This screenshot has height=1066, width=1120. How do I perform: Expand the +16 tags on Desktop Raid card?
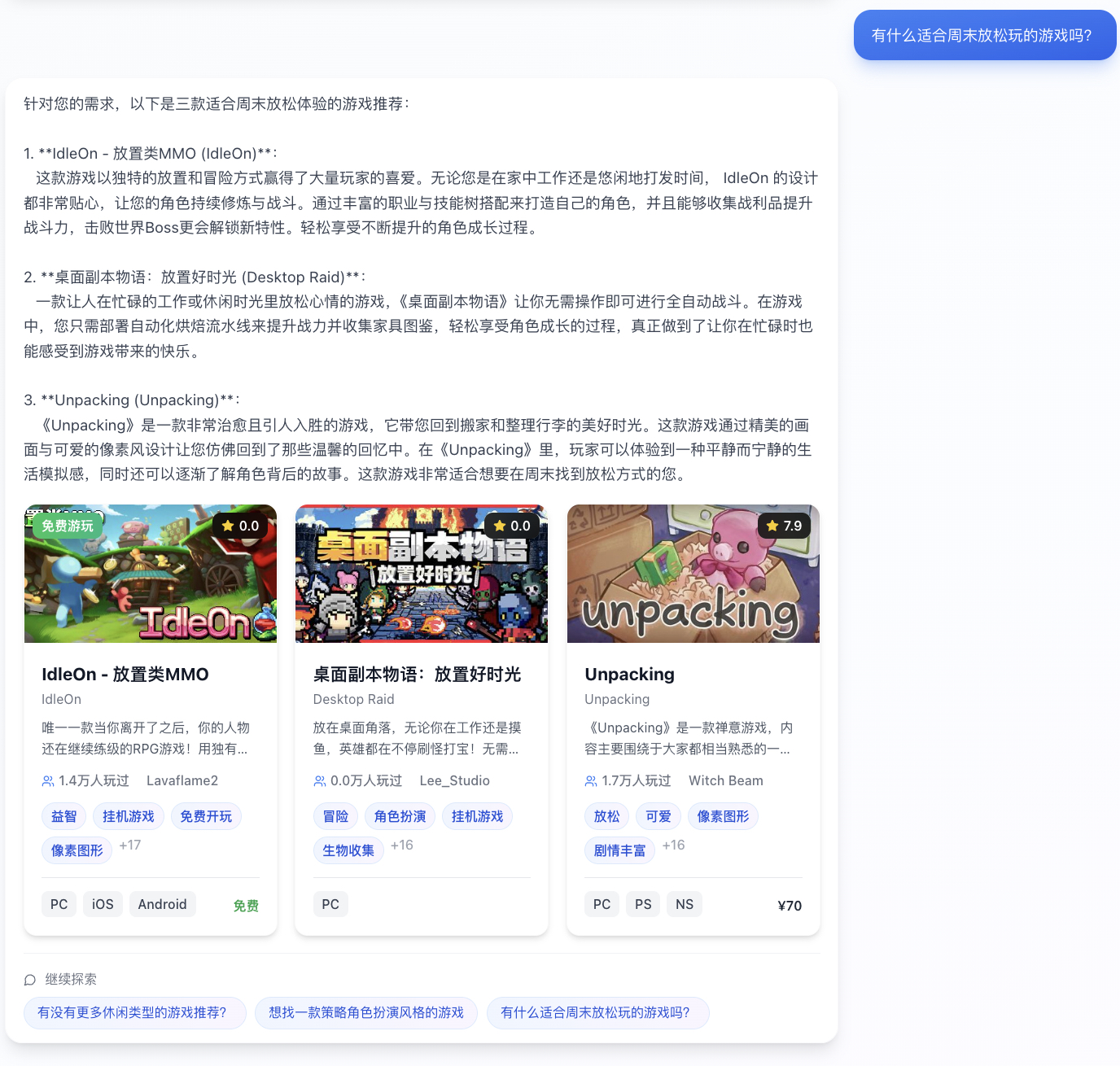401,845
